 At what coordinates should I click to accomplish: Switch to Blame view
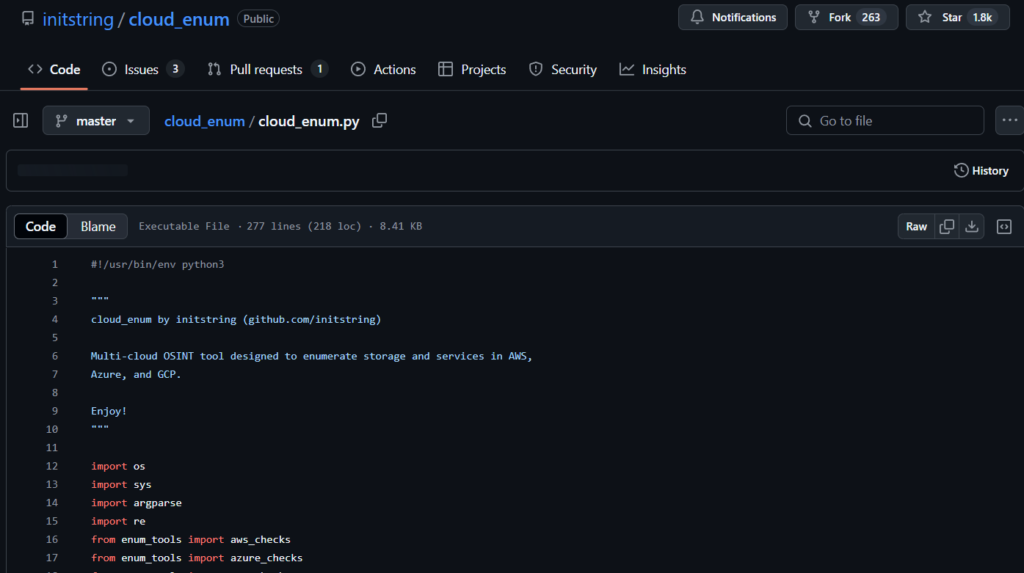(x=98, y=226)
